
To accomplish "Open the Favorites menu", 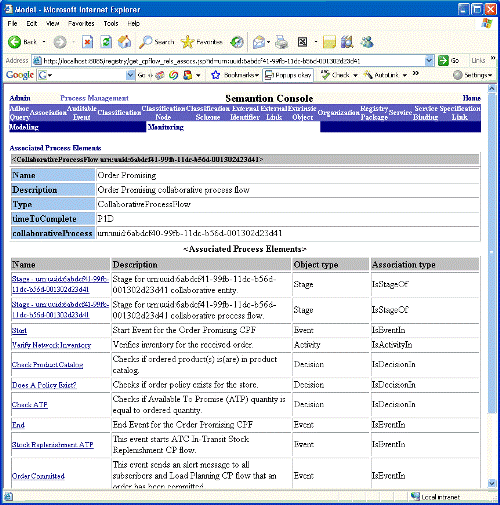I will point(81,24).
